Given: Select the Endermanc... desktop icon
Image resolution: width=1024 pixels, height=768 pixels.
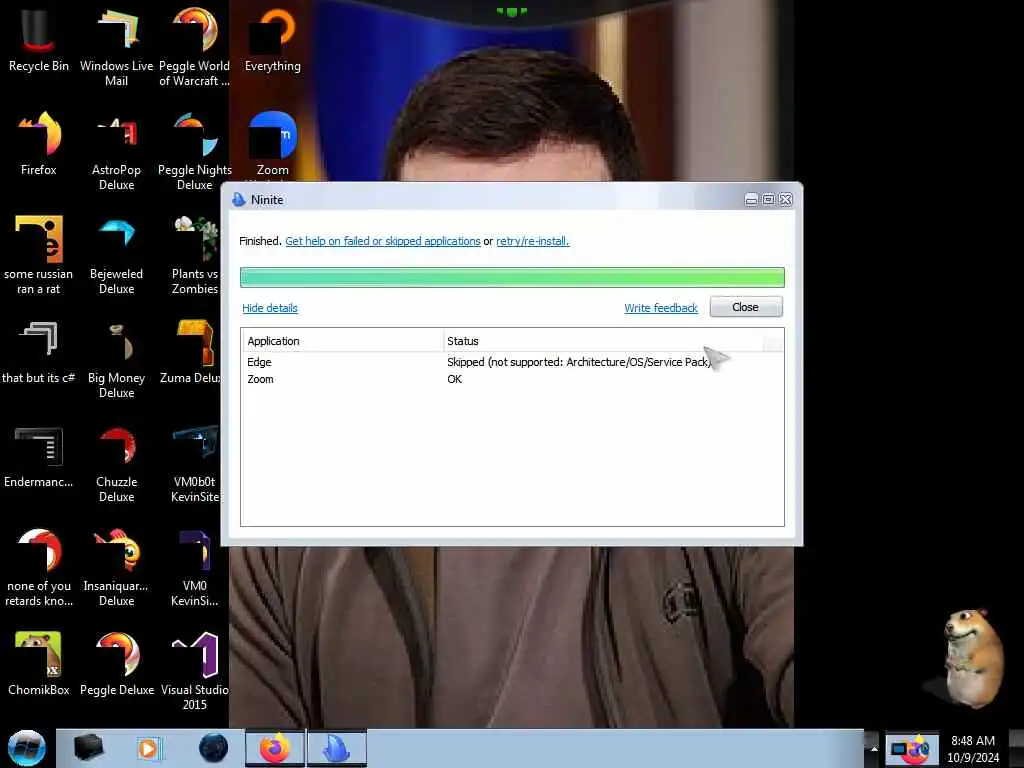Looking at the screenshot, I should (39, 456).
